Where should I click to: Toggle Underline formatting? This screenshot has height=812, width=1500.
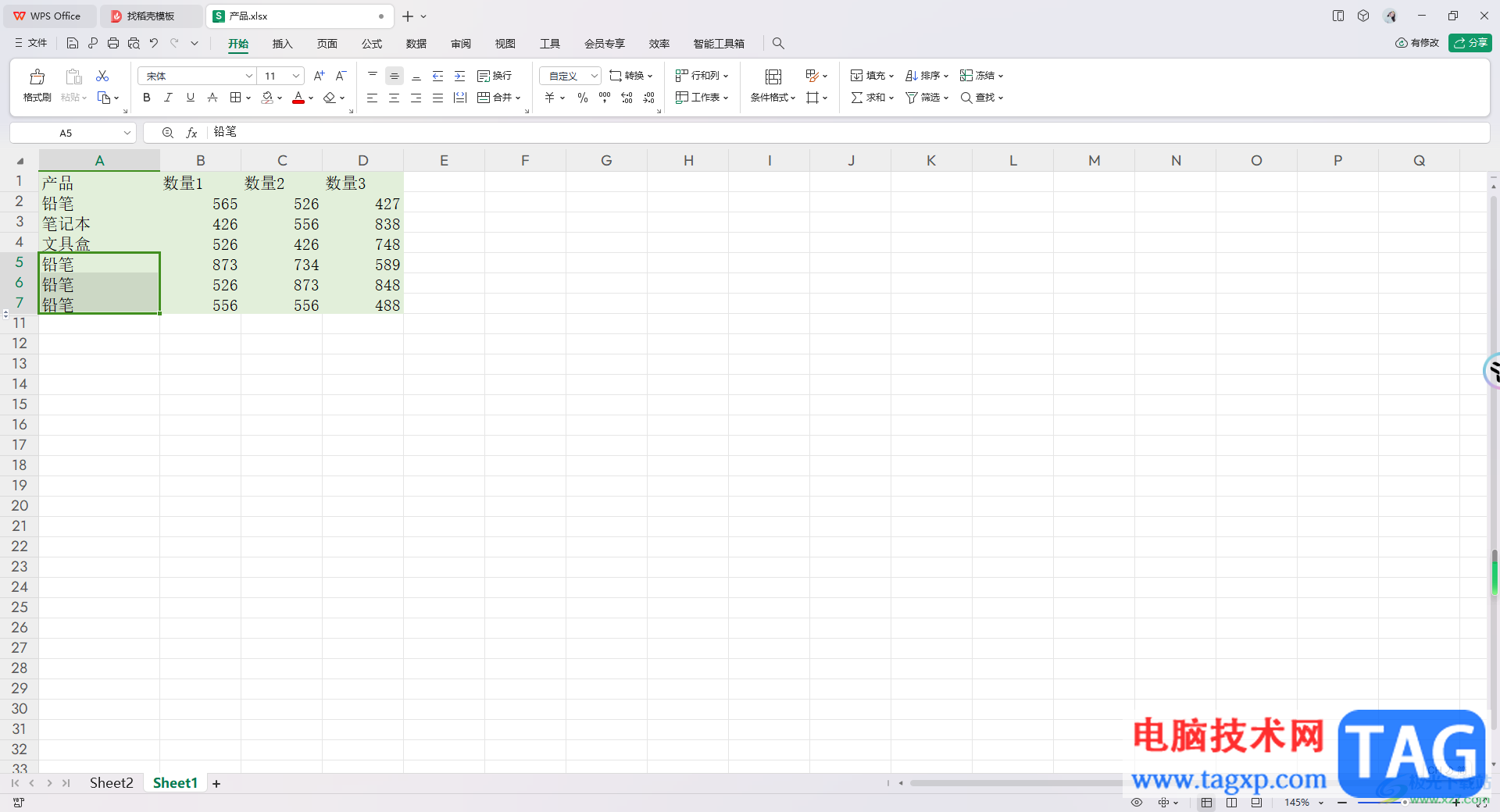tap(190, 98)
